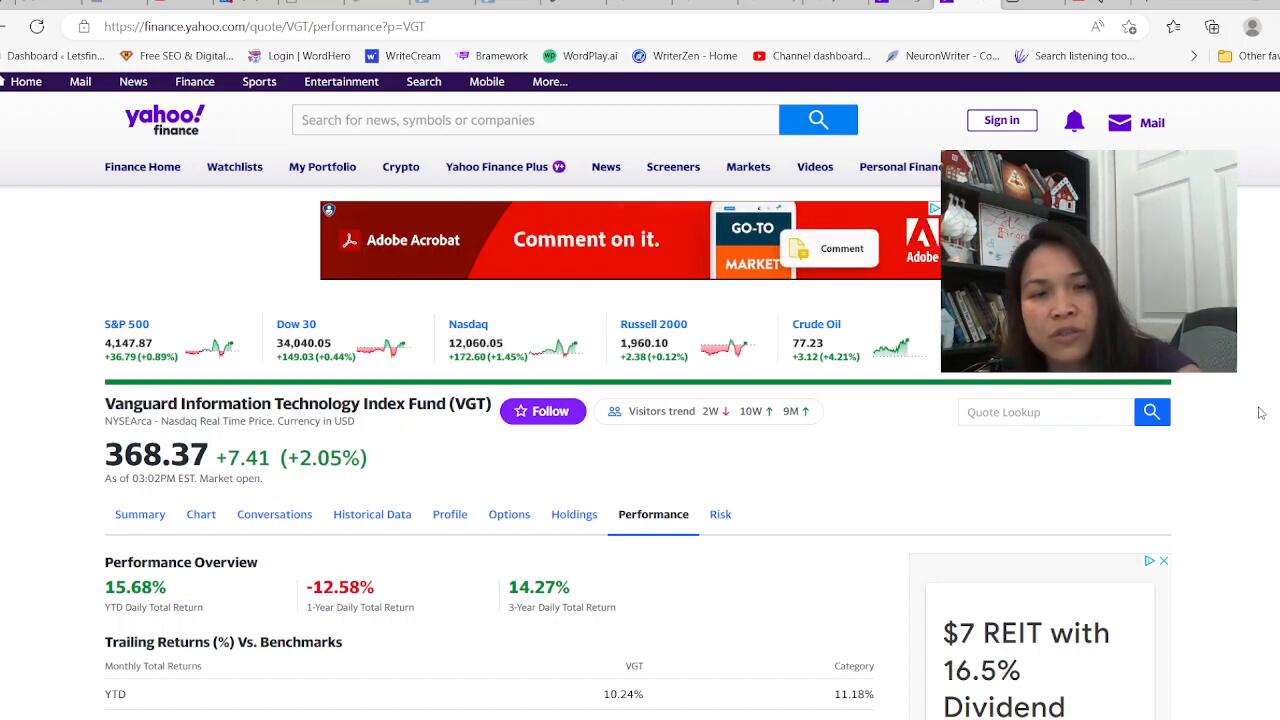Screen dimensions: 1280x720
Task: Toggle Follow for VGT fund
Action: (x=542, y=411)
